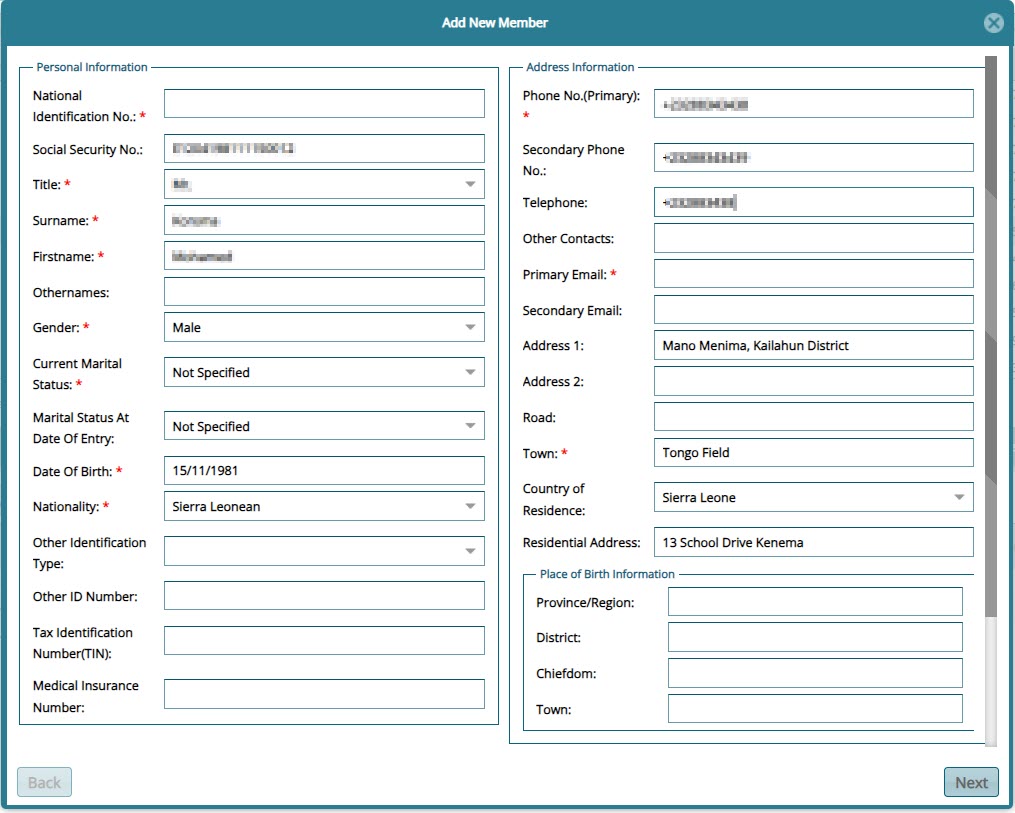Focus the Residential Address field

(x=813, y=543)
